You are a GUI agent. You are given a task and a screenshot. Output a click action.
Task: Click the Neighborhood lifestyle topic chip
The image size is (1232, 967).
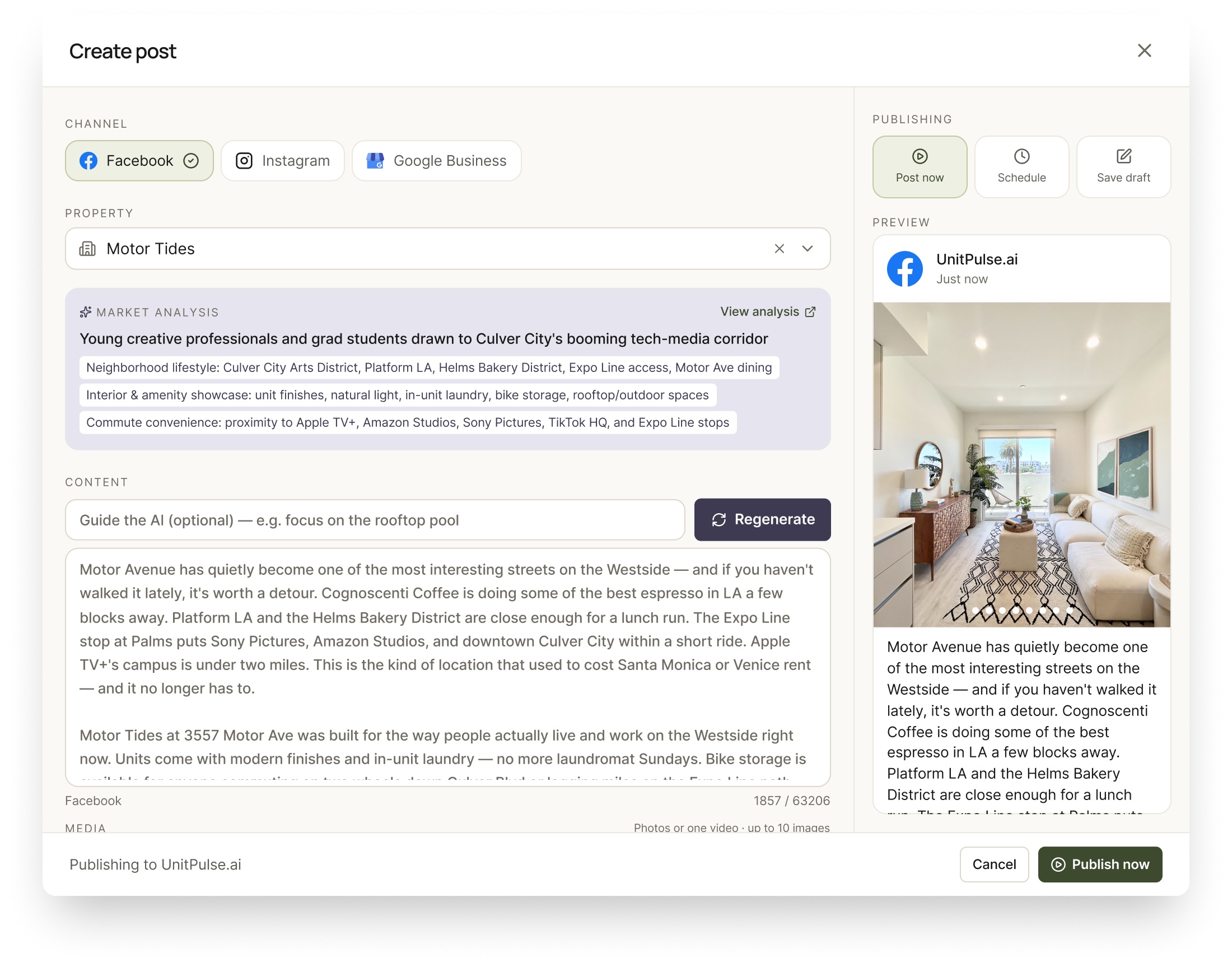tap(429, 368)
